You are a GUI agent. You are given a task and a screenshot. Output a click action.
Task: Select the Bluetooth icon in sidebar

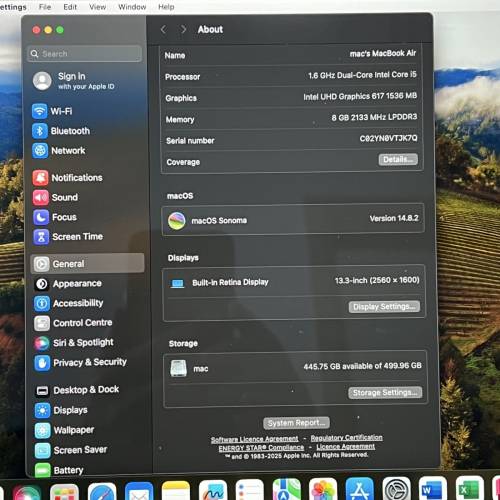(40, 131)
